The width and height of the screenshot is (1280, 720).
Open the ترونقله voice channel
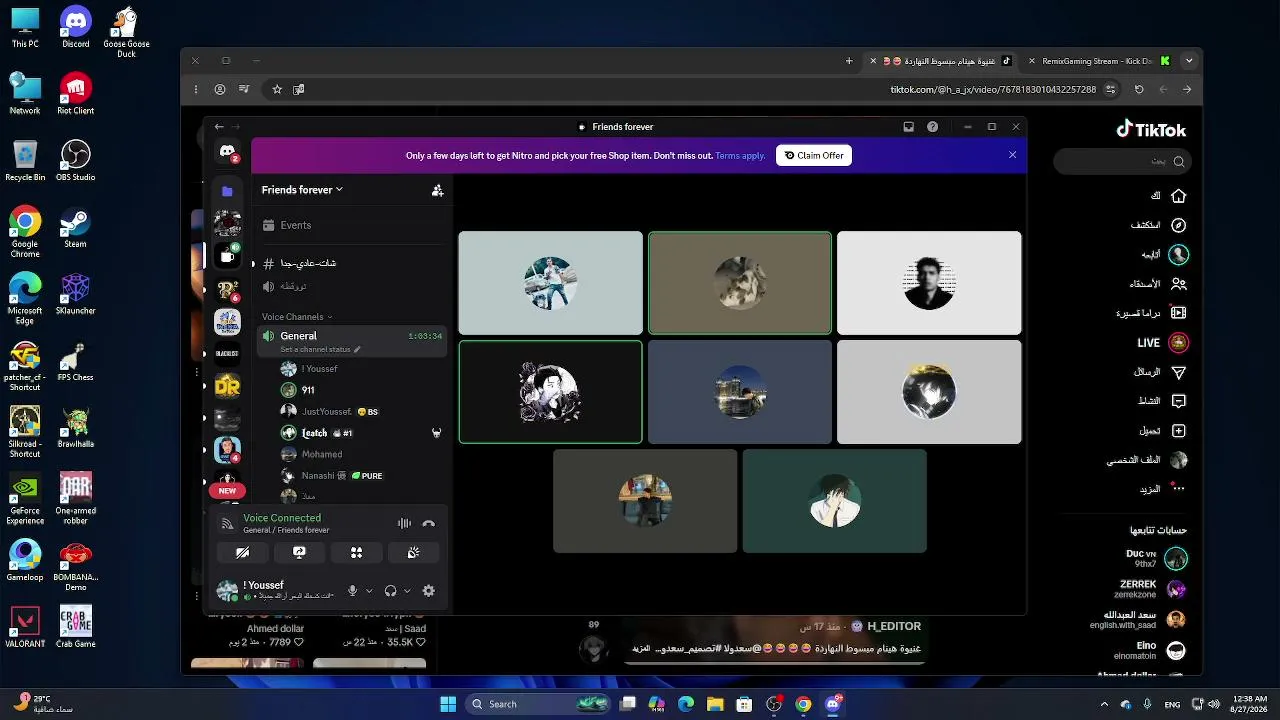(349, 286)
